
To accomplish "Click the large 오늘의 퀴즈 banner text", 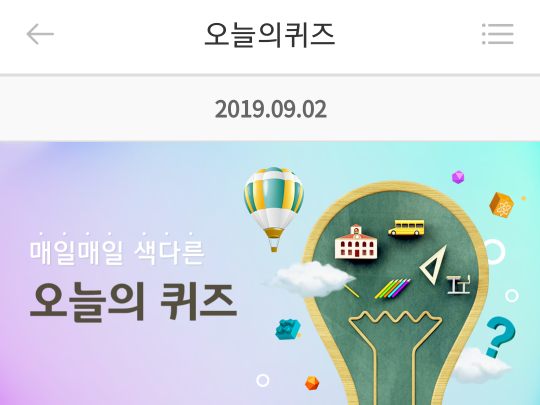I will click(x=134, y=302).
